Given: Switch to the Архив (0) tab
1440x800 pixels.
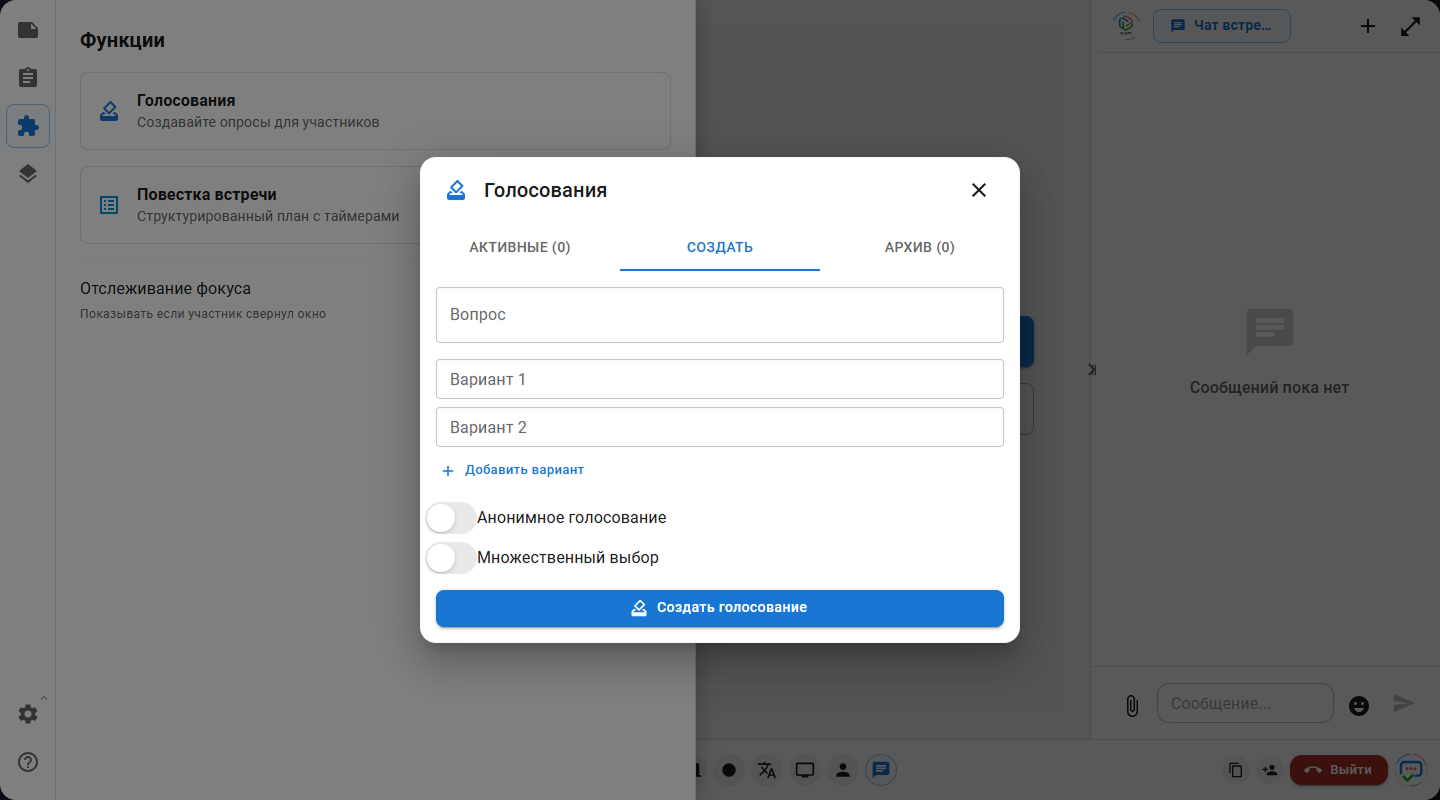Looking at the screenshot, I should pos(920,247).
